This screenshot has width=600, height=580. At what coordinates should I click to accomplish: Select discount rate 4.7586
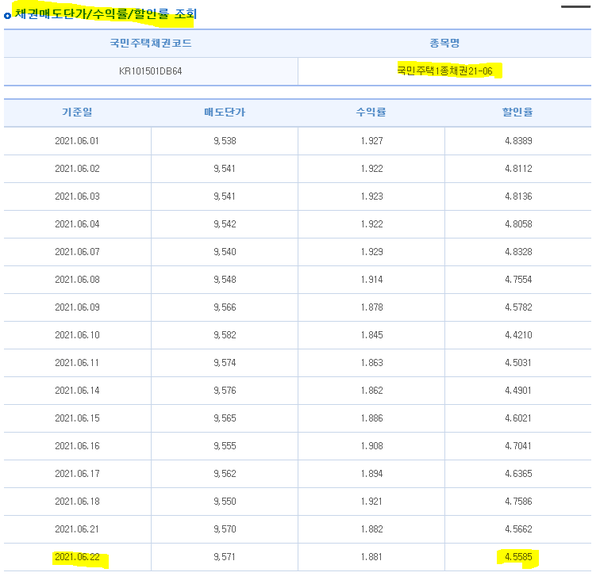(518, 502)
